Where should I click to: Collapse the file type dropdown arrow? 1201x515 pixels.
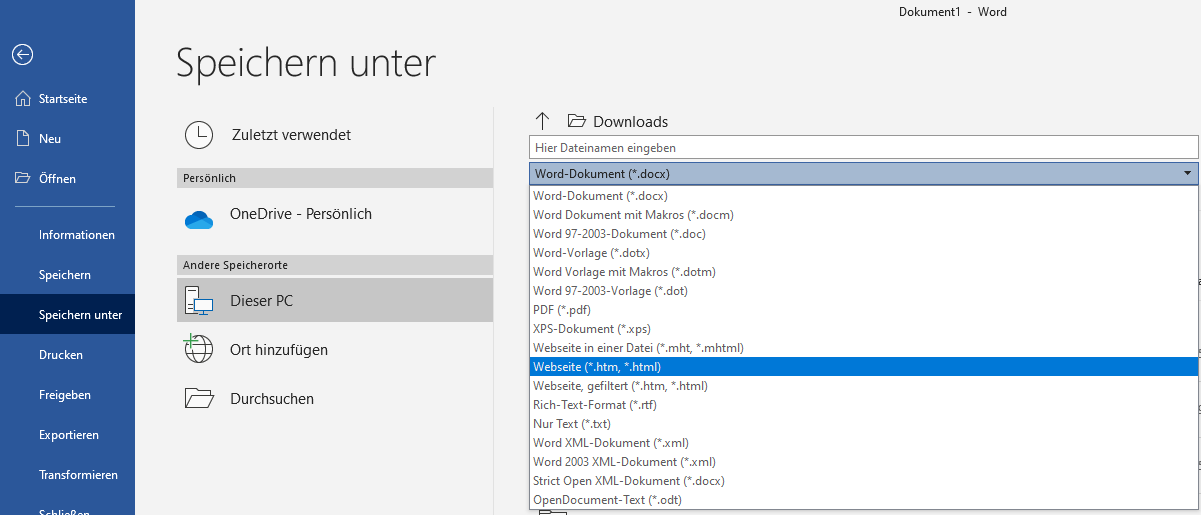pos(1186,173)
